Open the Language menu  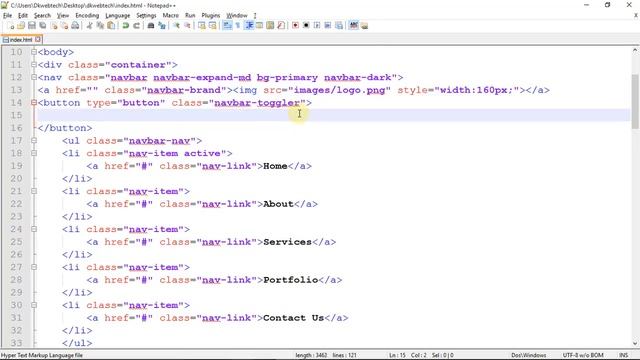118,16
